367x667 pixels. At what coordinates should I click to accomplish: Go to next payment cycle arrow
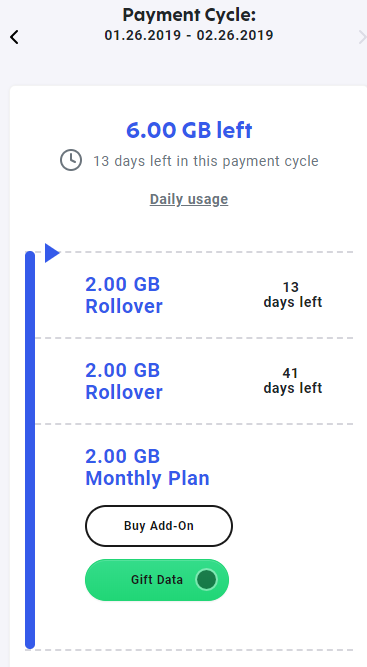[362, 37]
